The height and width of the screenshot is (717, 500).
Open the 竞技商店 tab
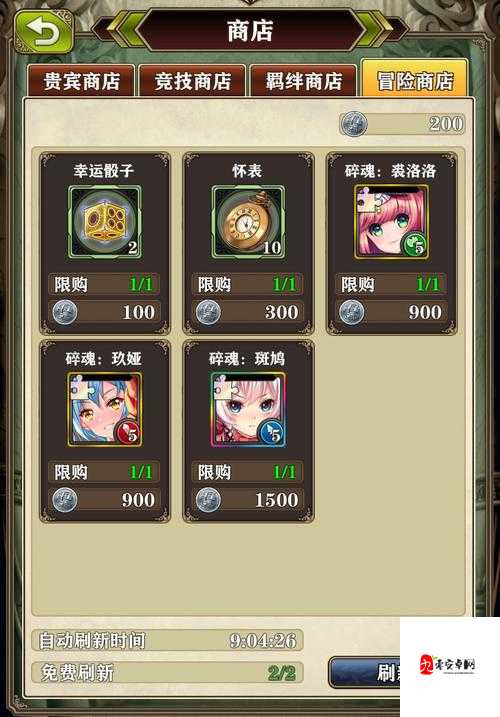click(193, 81)
